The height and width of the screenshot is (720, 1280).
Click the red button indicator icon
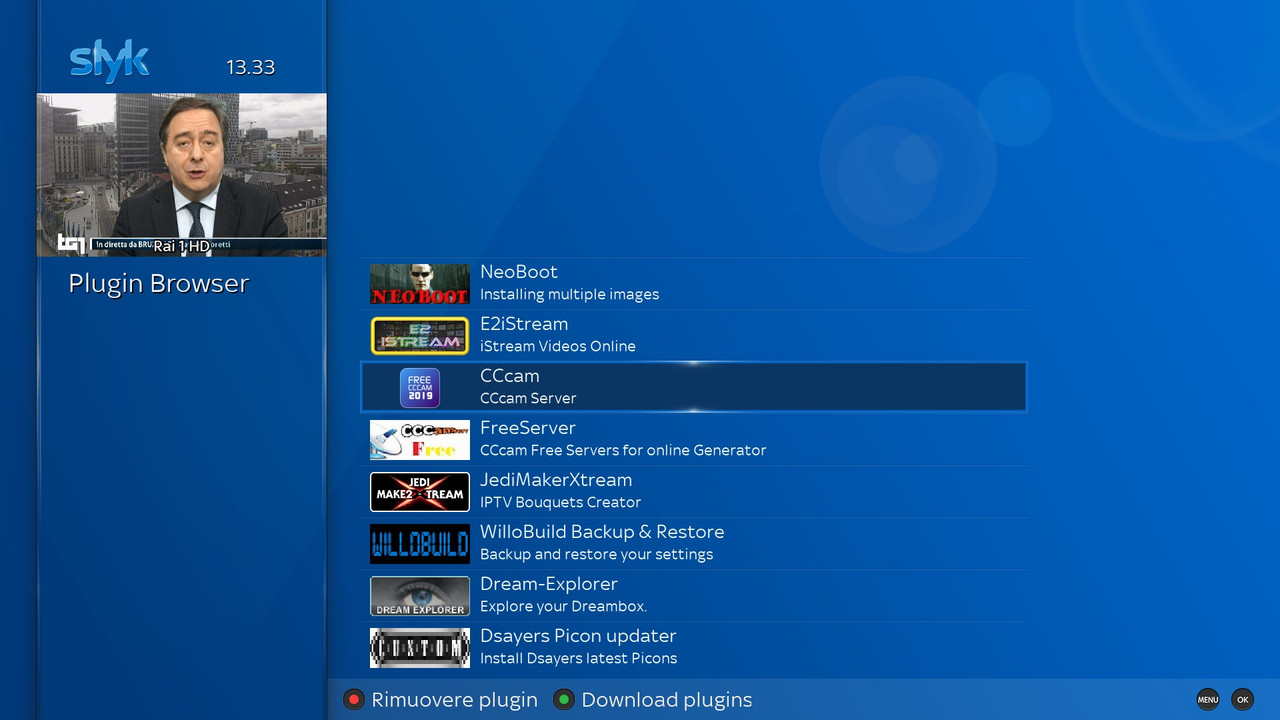pos(353,700)
